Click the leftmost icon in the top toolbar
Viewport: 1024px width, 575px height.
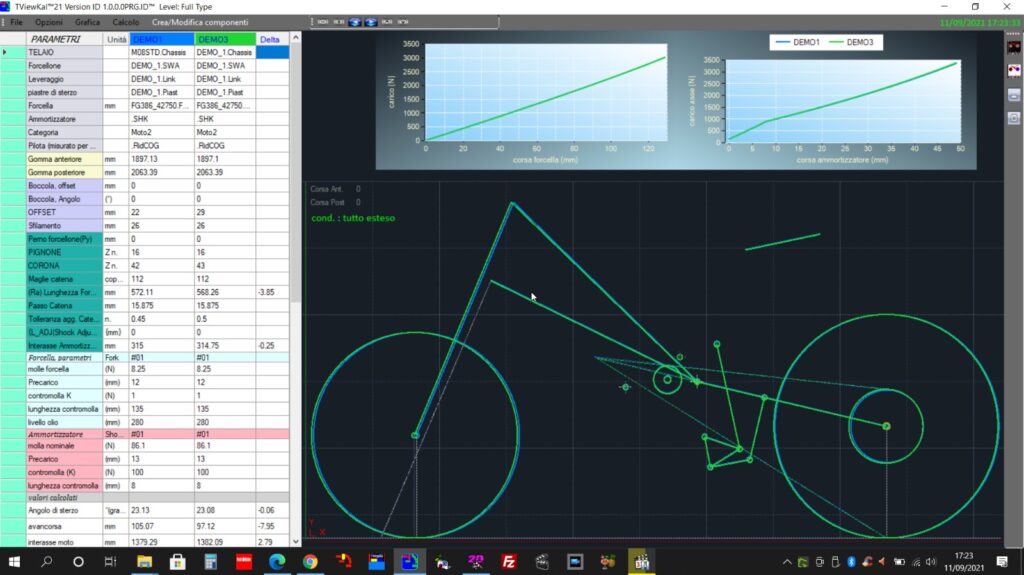click(323, 21)
